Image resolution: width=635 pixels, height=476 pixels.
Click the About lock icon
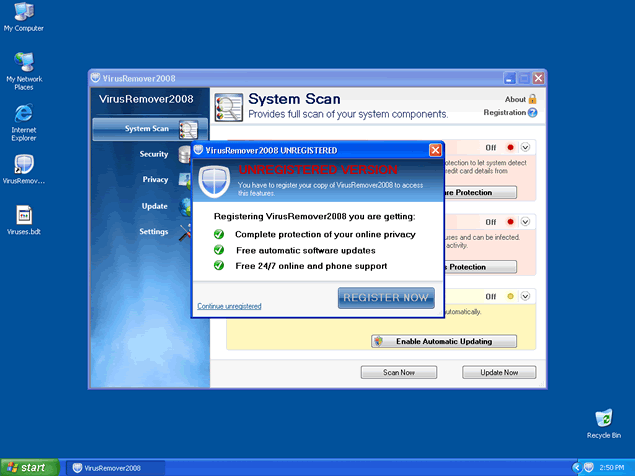533,99
